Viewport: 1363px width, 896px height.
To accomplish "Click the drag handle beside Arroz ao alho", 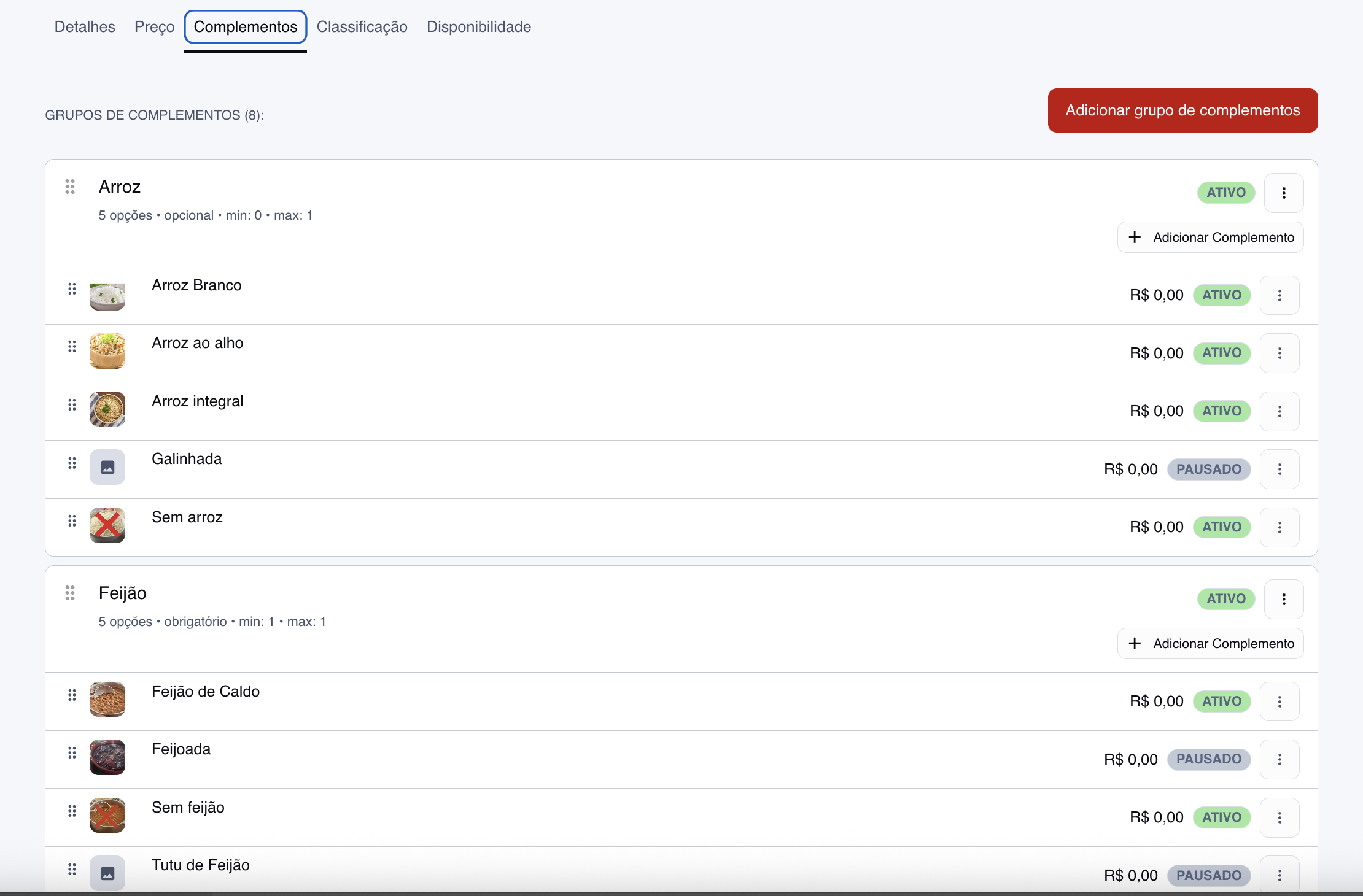I will (72, 347).
